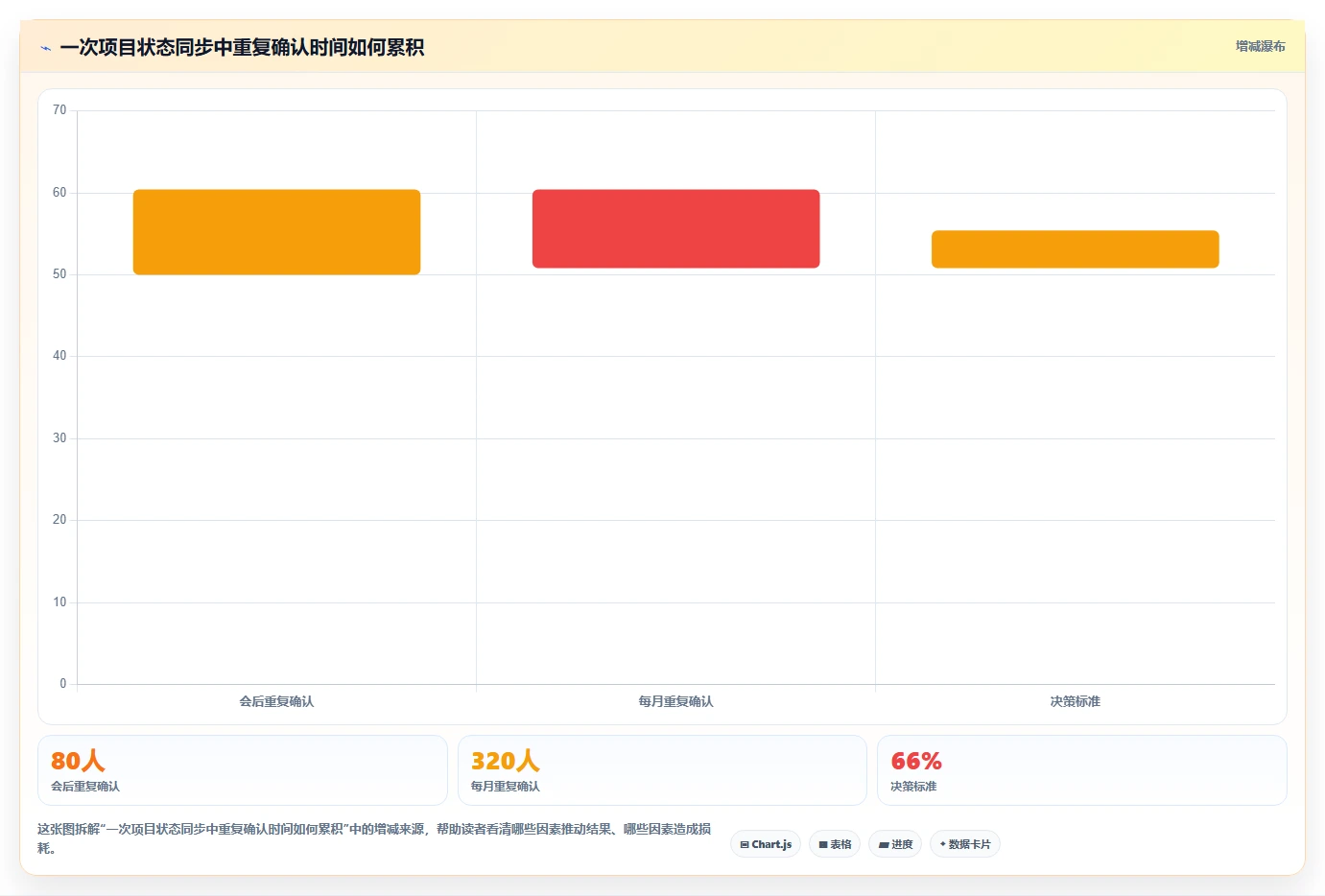Screen dimensions: 1325x896
Task: Click the chart title 一次项目状态同步中重复确认时间如何累积
Action: 242,47
